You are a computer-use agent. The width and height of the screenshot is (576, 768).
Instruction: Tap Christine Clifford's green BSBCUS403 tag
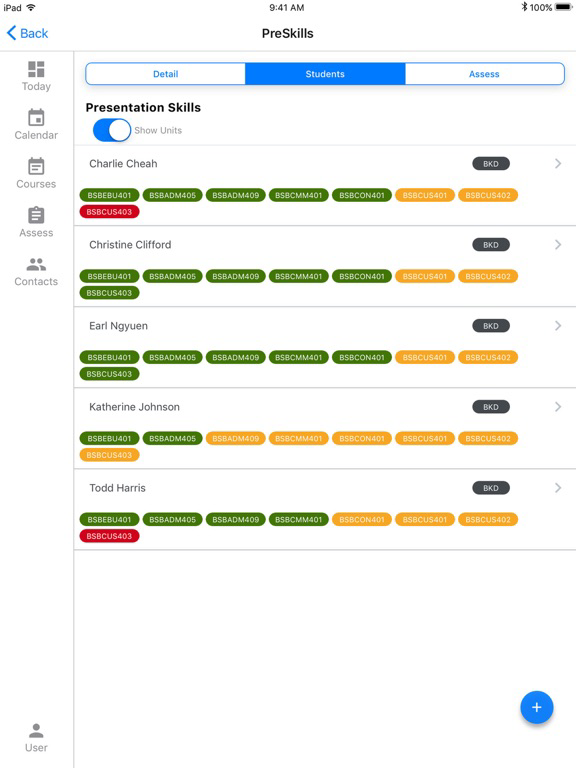109,293
